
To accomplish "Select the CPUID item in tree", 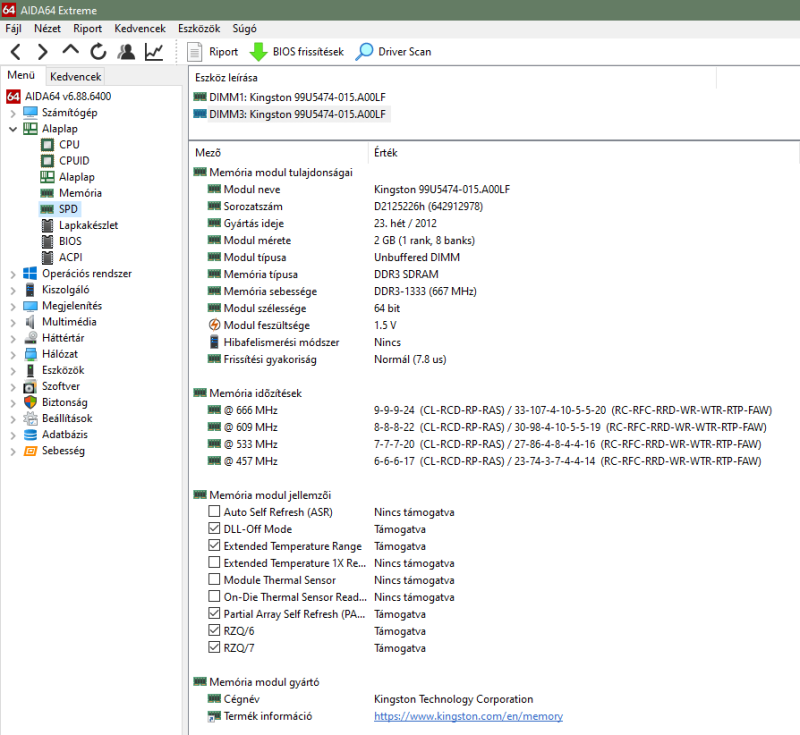I will tap(74, 161).
